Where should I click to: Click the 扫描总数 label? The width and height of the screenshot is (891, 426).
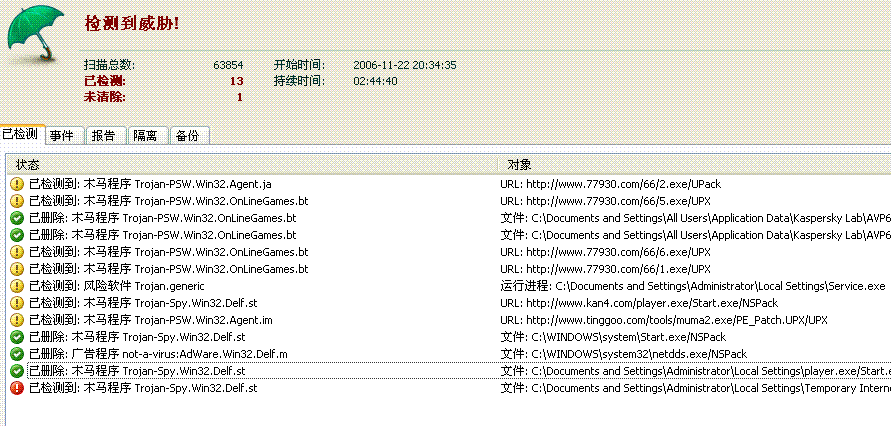pyautogui.click(x=110, y=65)
